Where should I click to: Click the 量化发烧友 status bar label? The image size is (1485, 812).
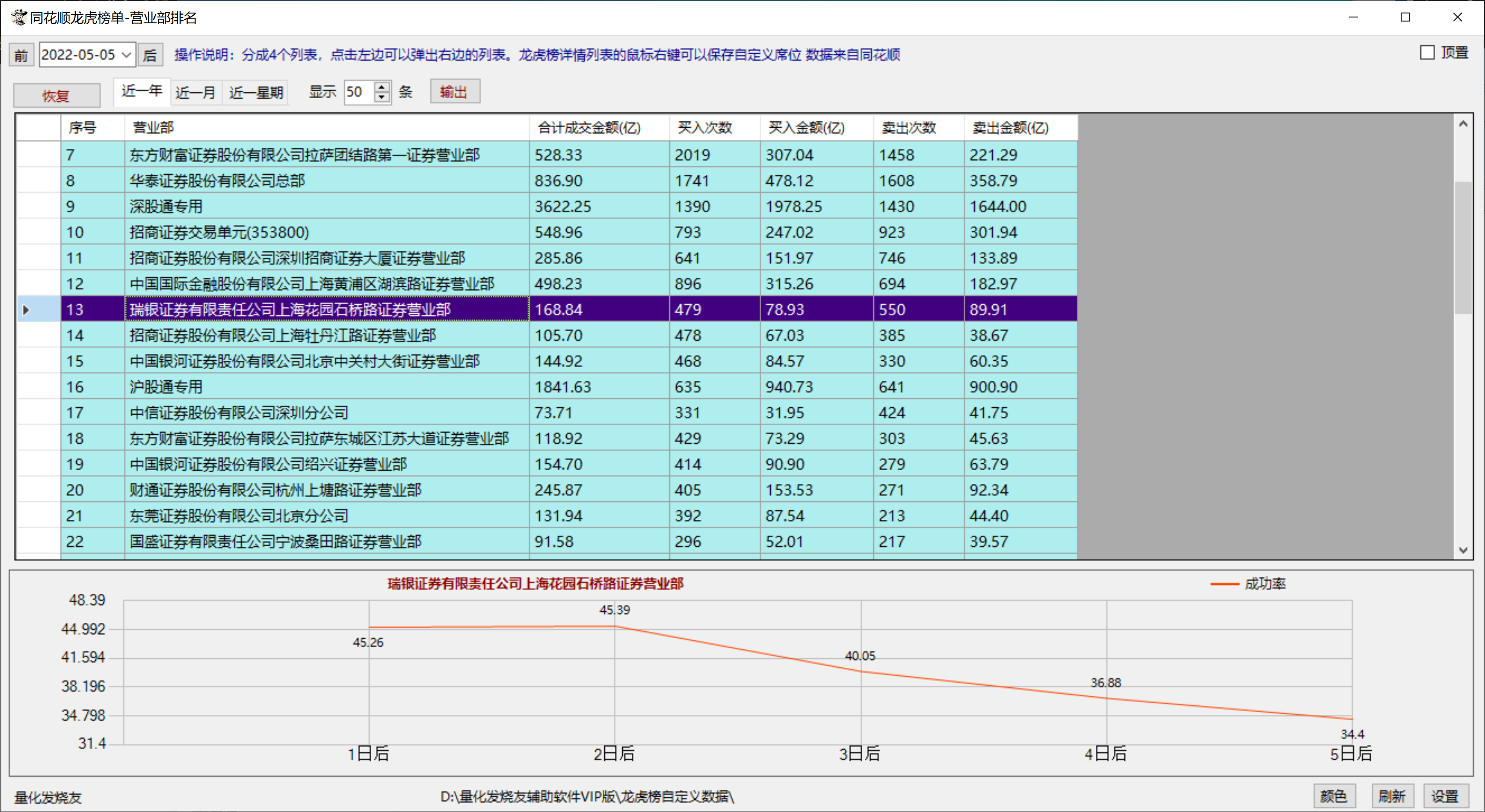coord(48,798)
